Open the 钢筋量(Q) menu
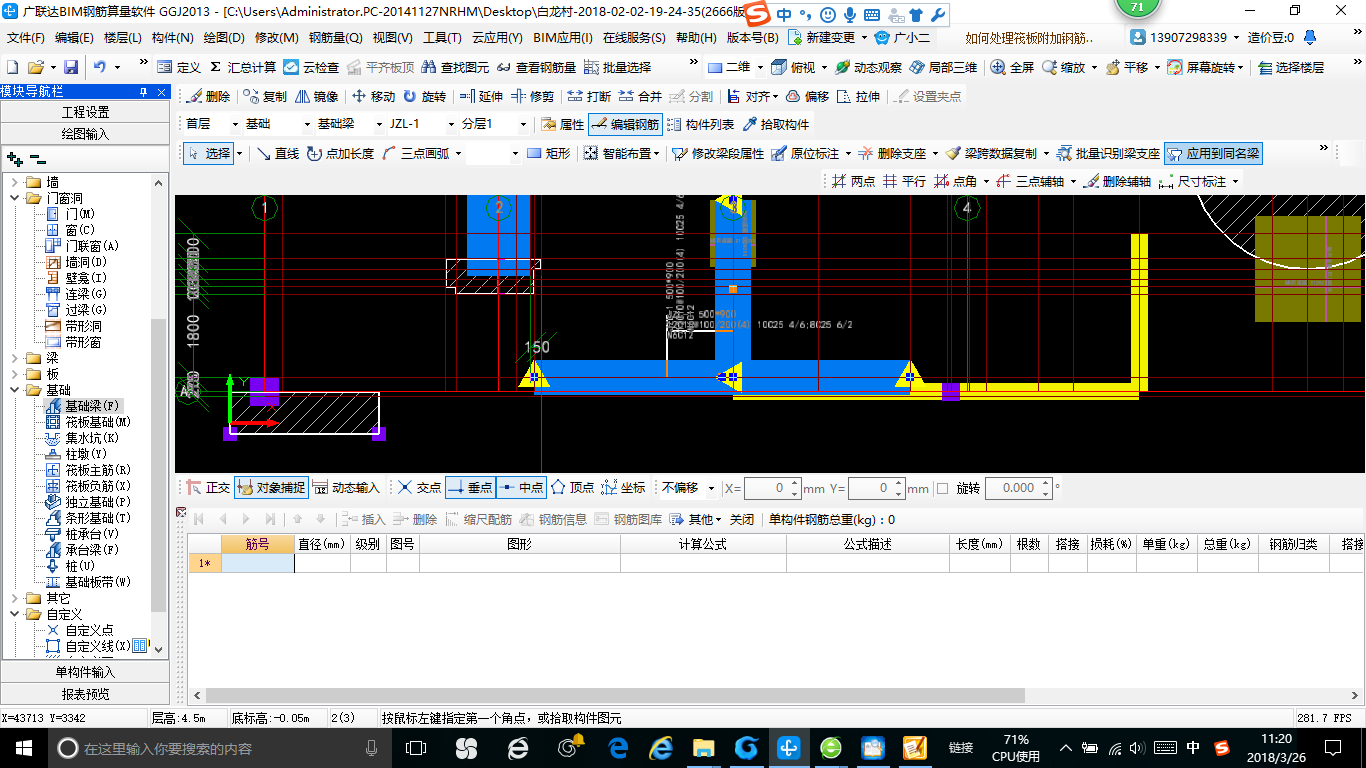 point(335,38)
